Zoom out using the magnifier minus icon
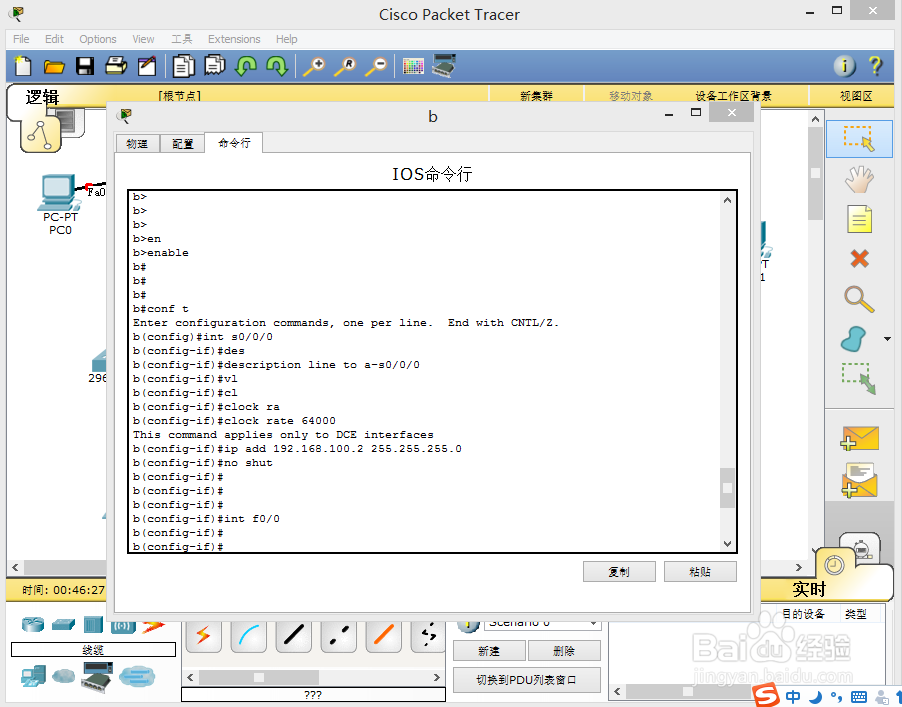This screenshot has height=707, width=902. pos(376,67)
